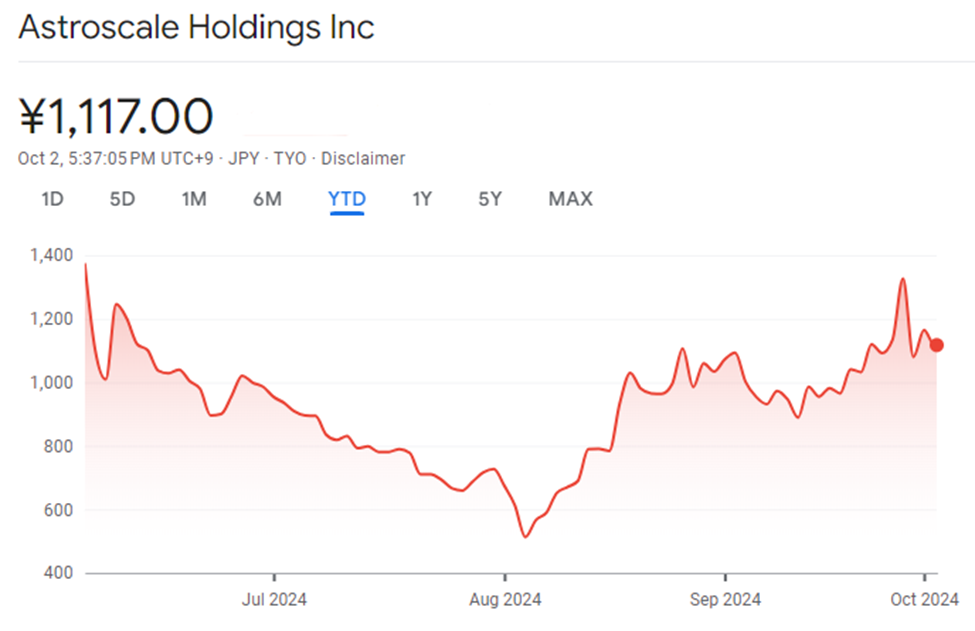Click the Oct 2024 axis label
This screenshot has height=631, width=975.
pyautogui.click(x=925, y=600)
